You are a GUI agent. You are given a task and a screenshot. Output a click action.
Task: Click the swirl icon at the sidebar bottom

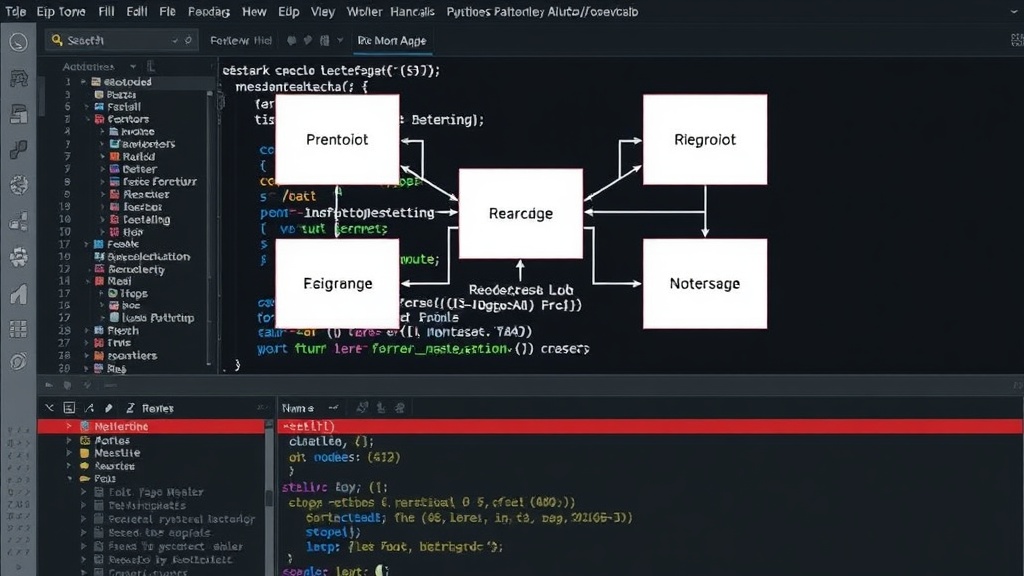pyautogui.click(x=18, y=361)
